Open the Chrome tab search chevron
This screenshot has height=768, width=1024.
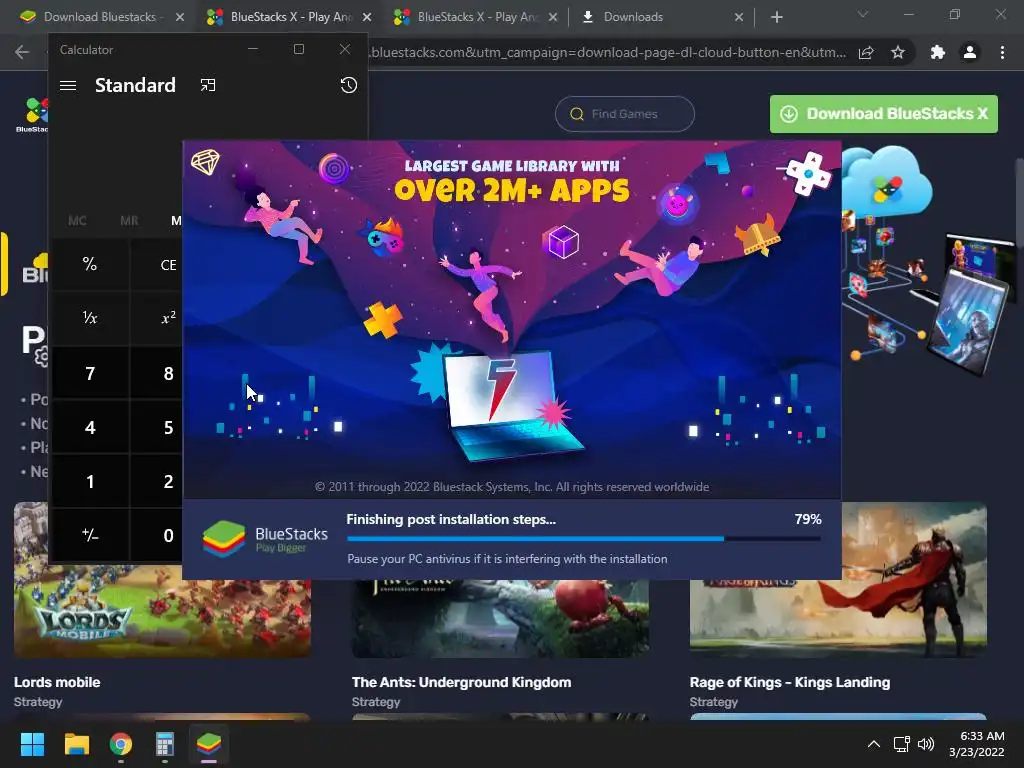point(863,14)
